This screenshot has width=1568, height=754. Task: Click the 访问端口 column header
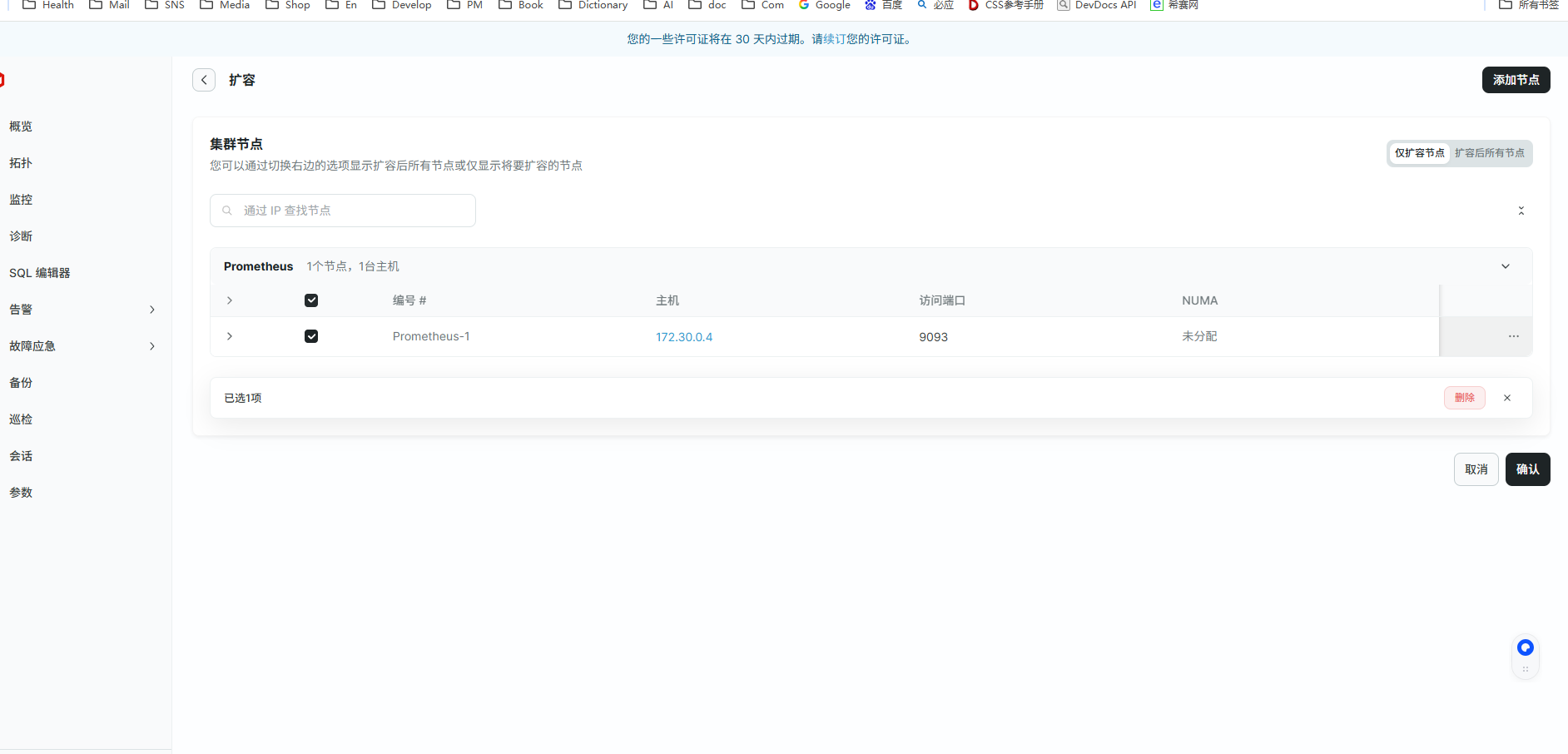pos(942,300)
